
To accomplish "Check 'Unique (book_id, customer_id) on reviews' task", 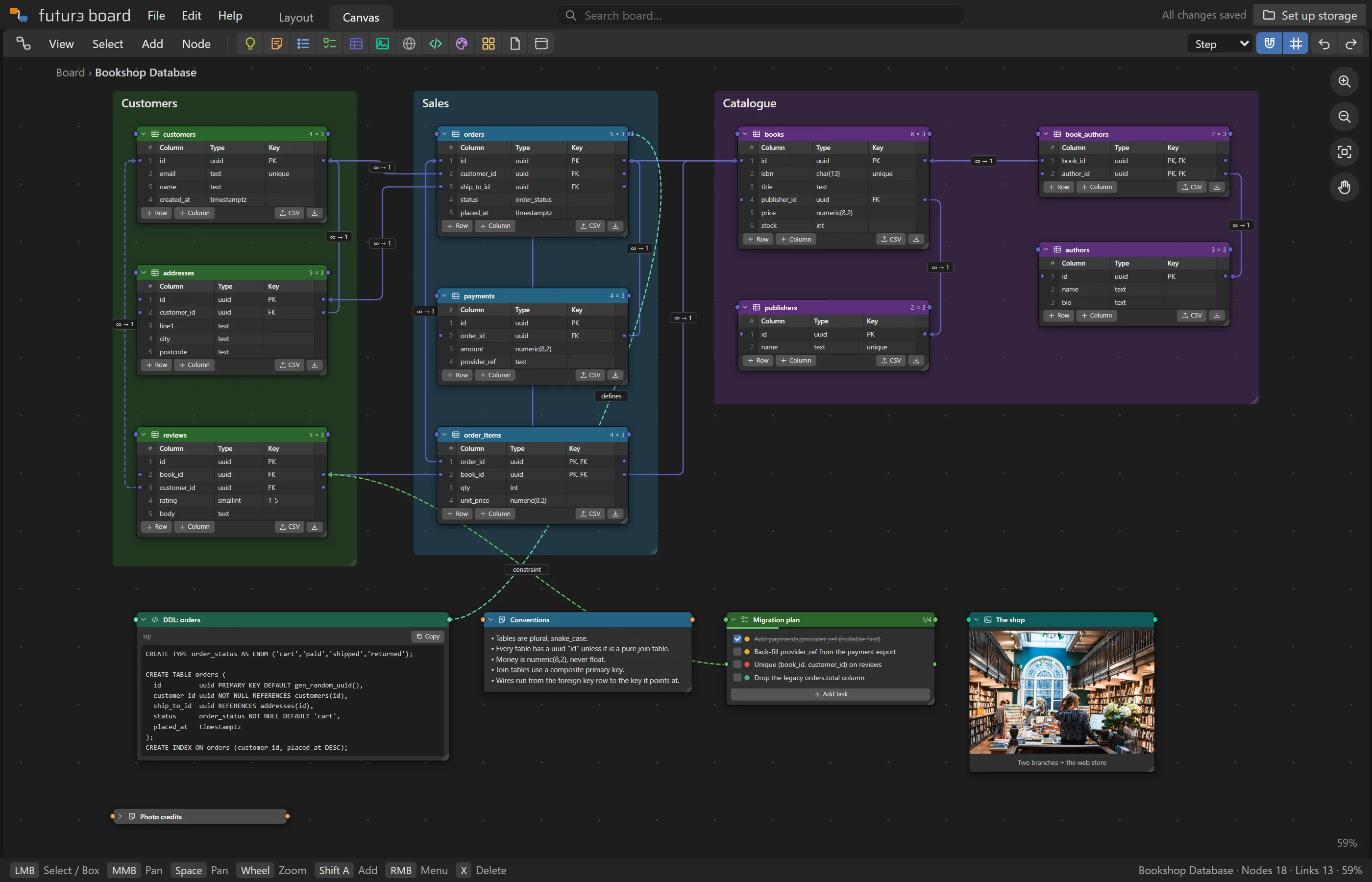I will 737,664.
